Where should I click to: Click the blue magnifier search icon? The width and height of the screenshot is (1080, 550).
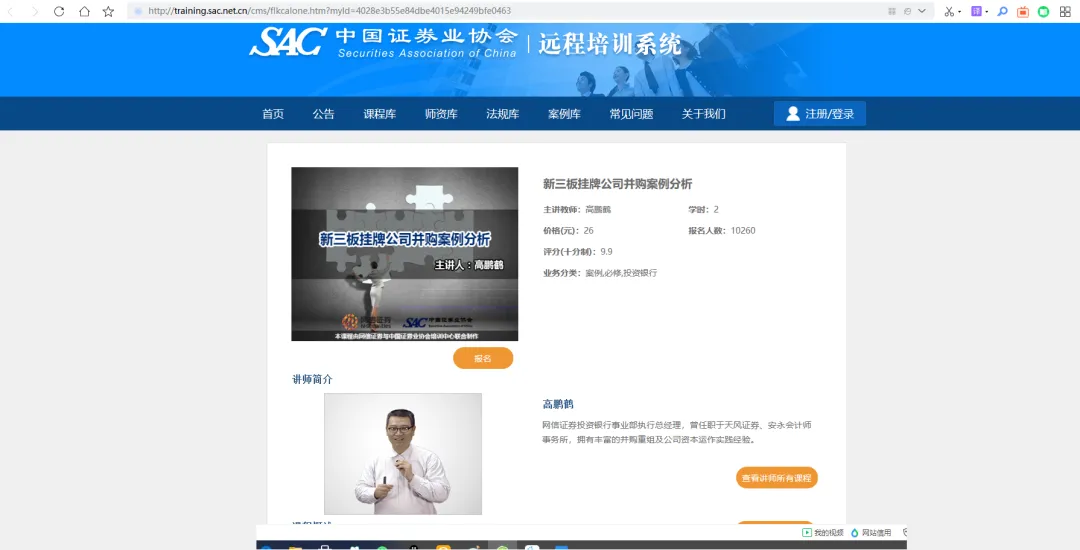pyautogui.click(x=1003, y=11)
